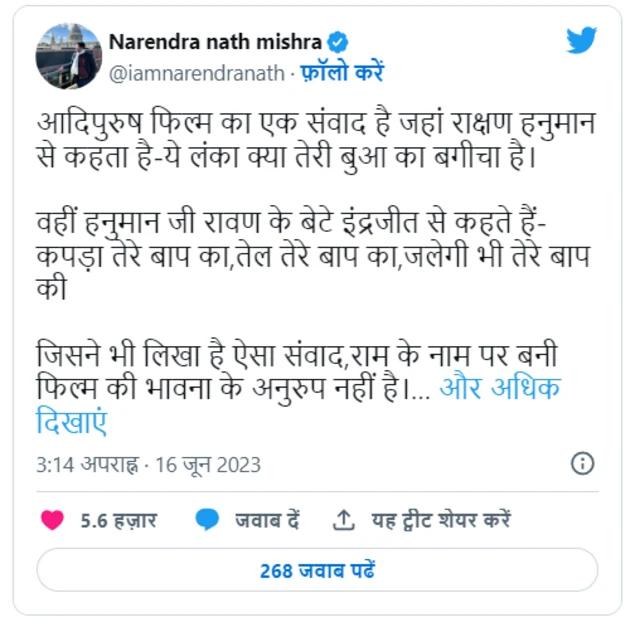Open Narendra nath mishra's profile picture
The width and height of the screenshot is (640, 627).
(x=67, y=55)
